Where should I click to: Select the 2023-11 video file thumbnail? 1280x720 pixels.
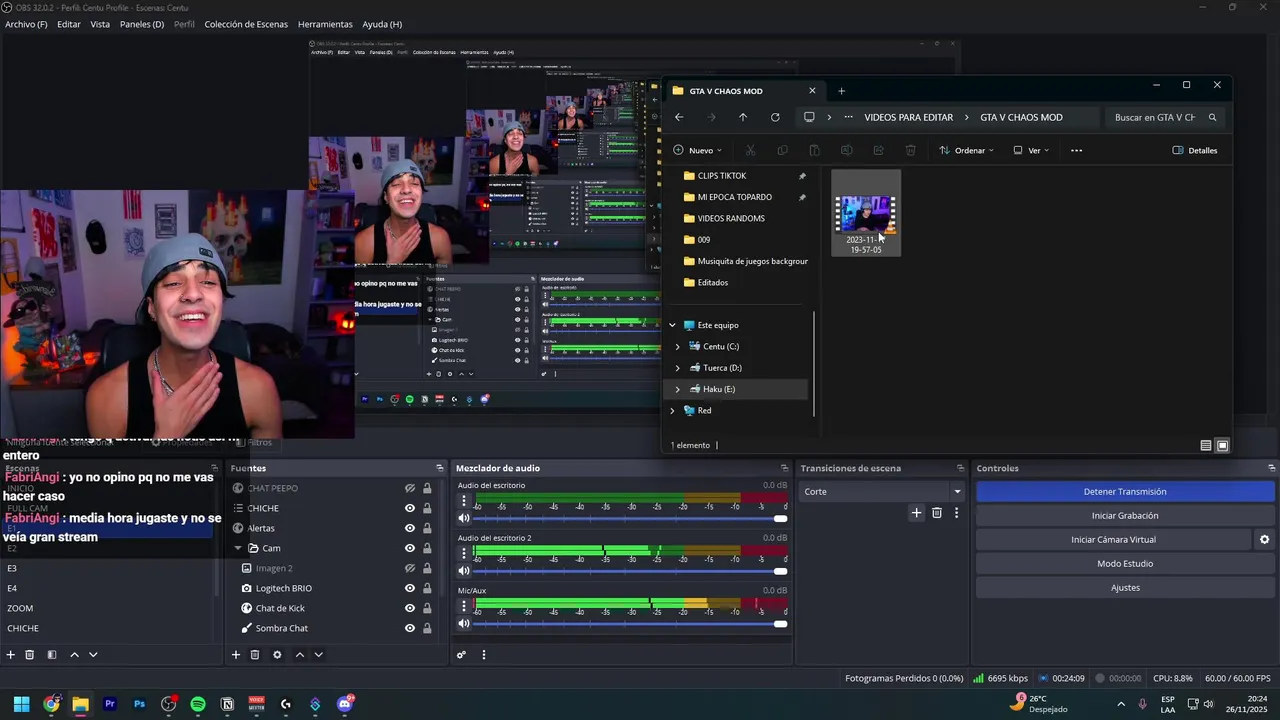pyautogui.click(x=866, y=213)
